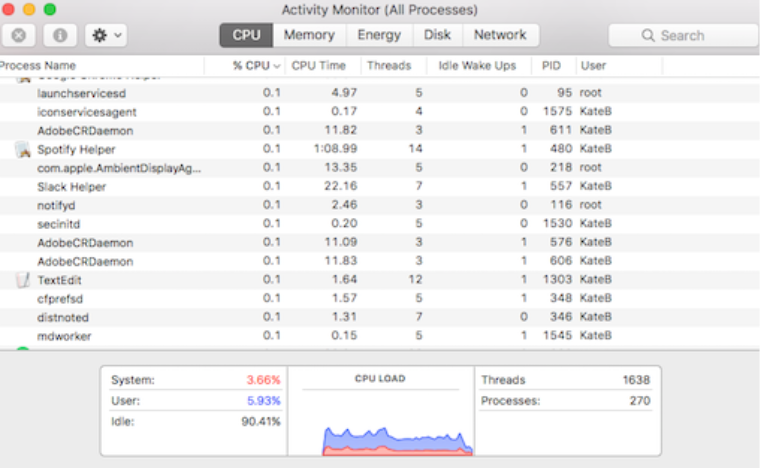Switch to the Network tab
The height and width of the screenshot is (468, 762).
click(500, 35)
